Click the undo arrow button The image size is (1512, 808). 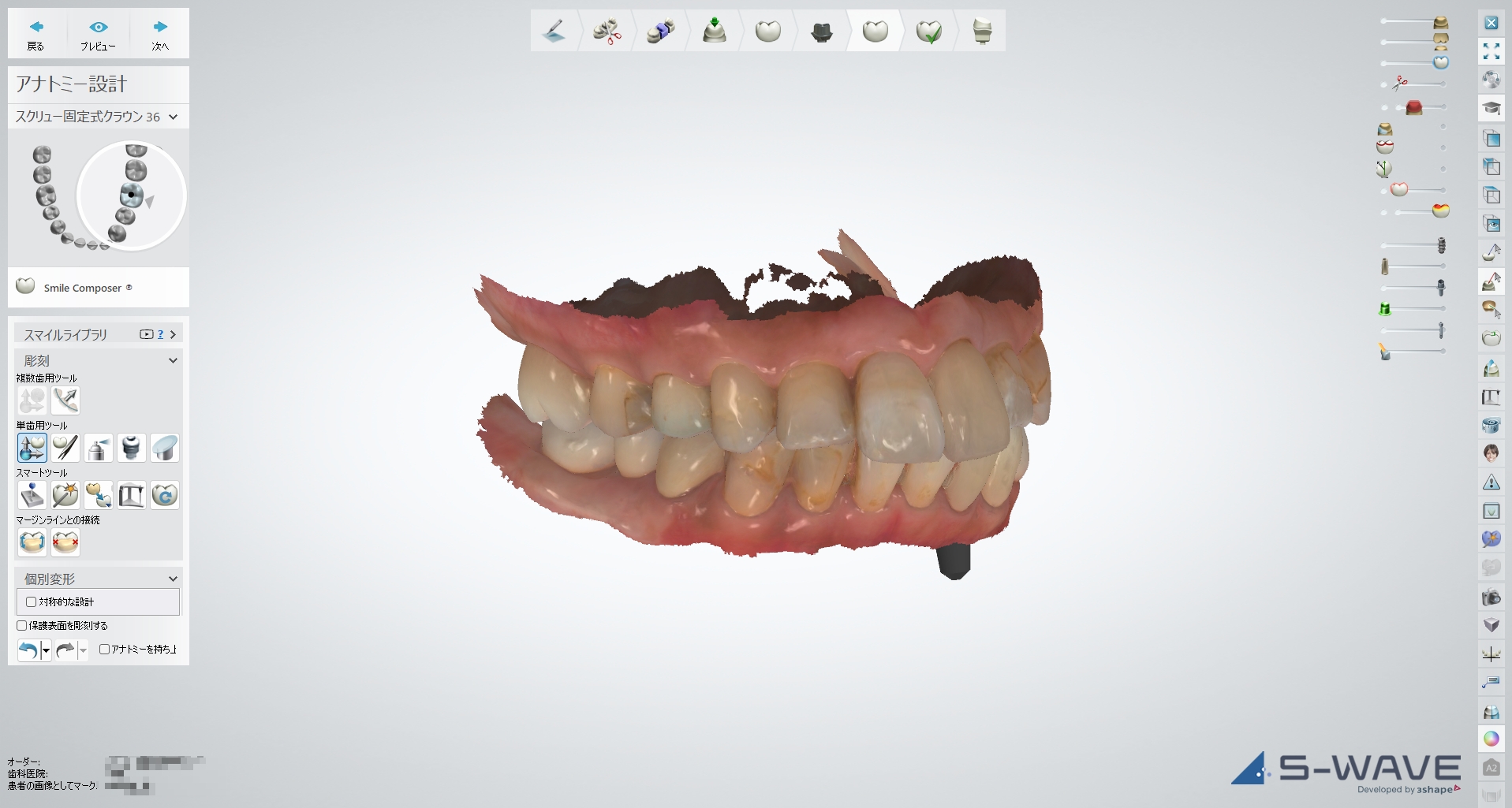28,650
